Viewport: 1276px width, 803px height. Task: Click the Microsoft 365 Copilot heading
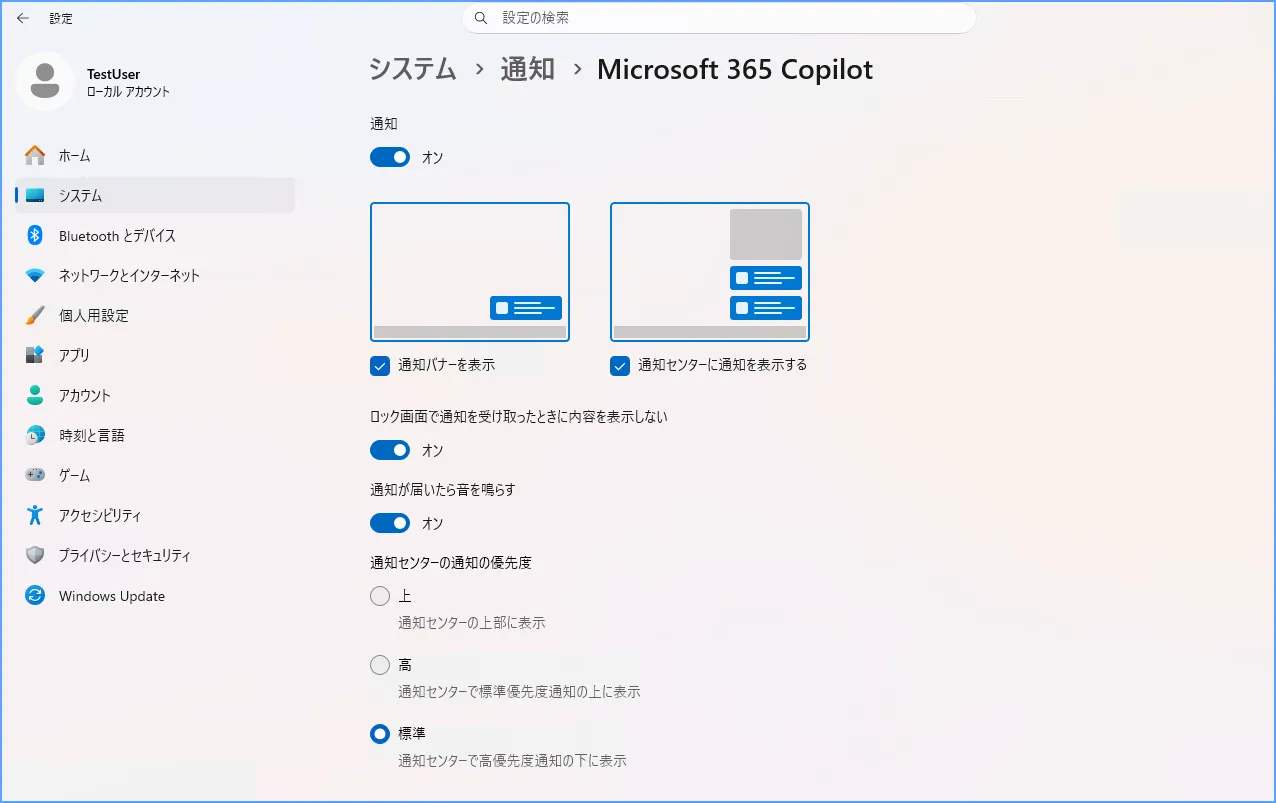pyautogui.click(x=735, y=69)
